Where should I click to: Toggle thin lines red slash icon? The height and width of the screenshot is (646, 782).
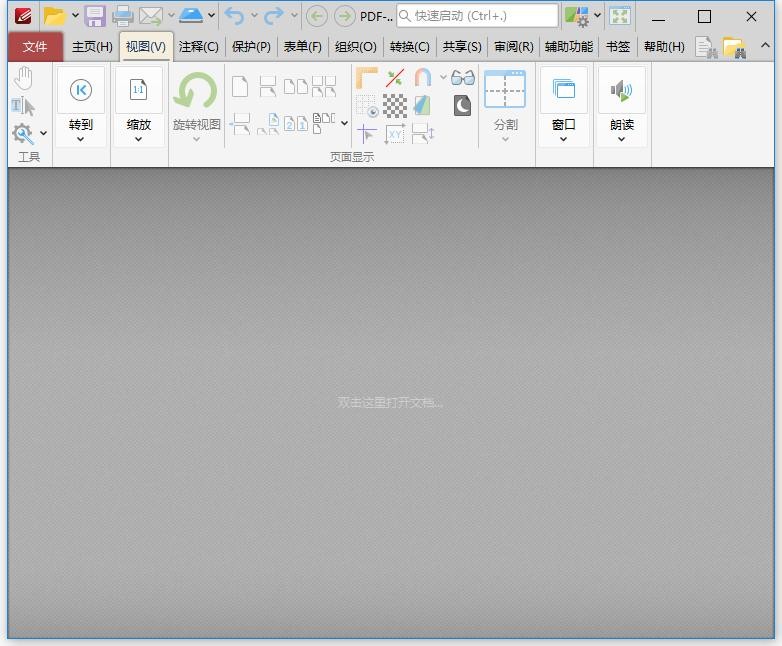394,78
